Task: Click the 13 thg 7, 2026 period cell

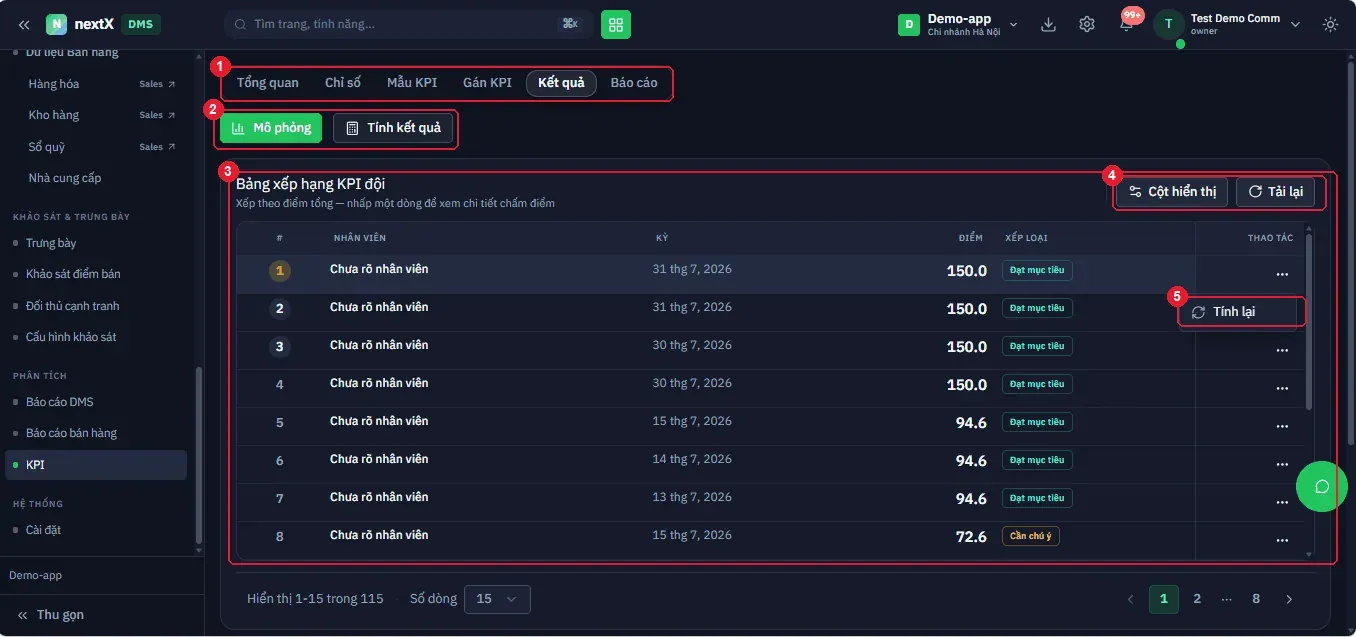Action: pos(692,497)
